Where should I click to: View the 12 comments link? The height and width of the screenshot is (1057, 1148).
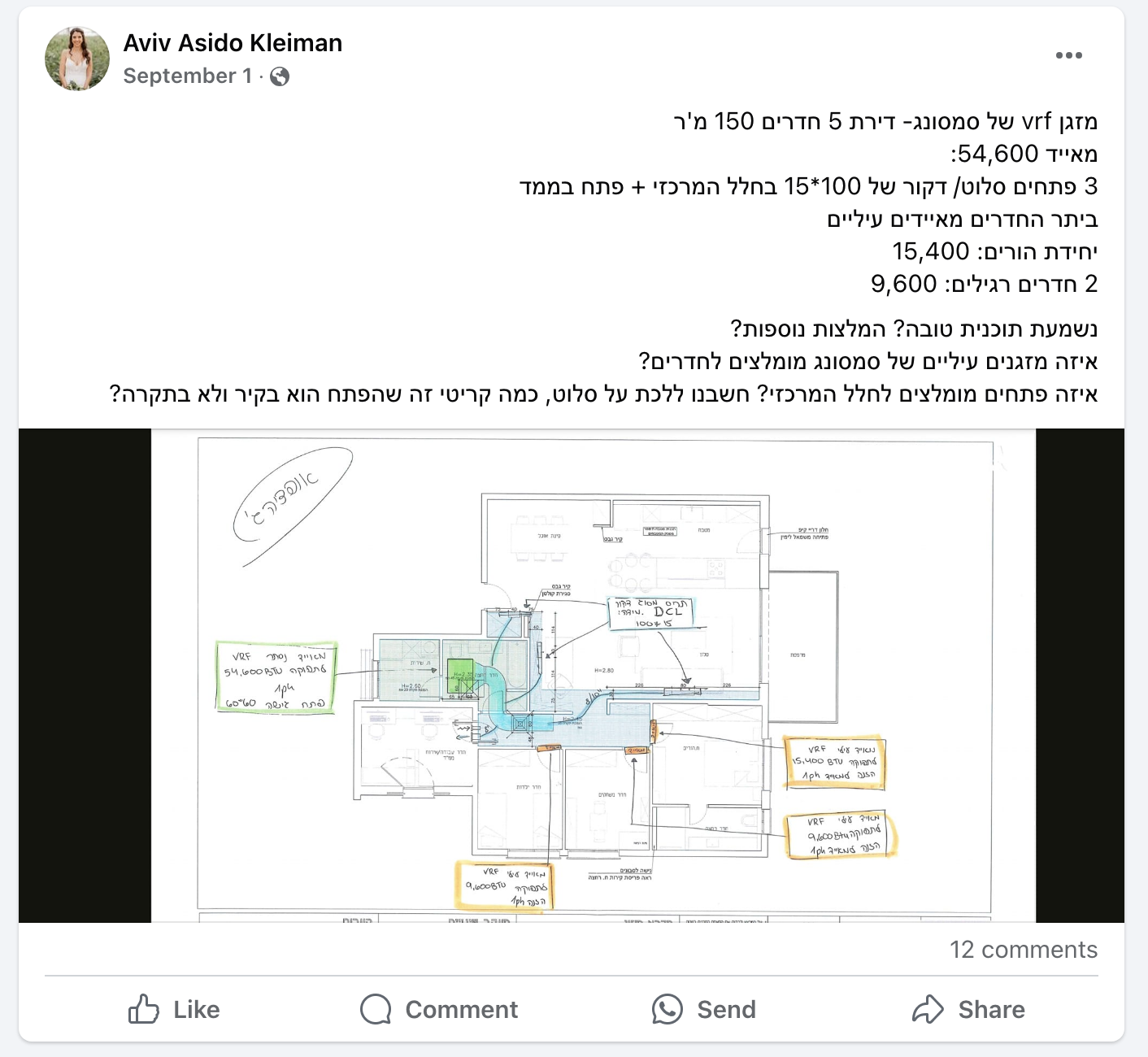1024,950
